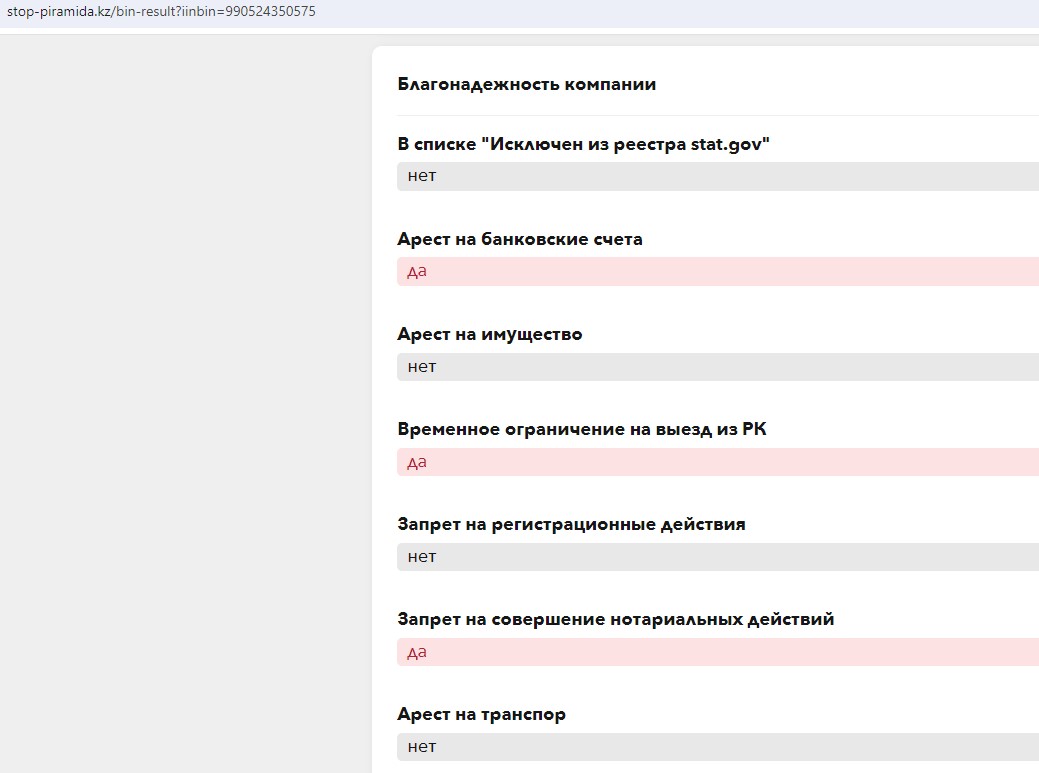Click the 'нет' field under registration actions ban

click(x=716, y=557)
